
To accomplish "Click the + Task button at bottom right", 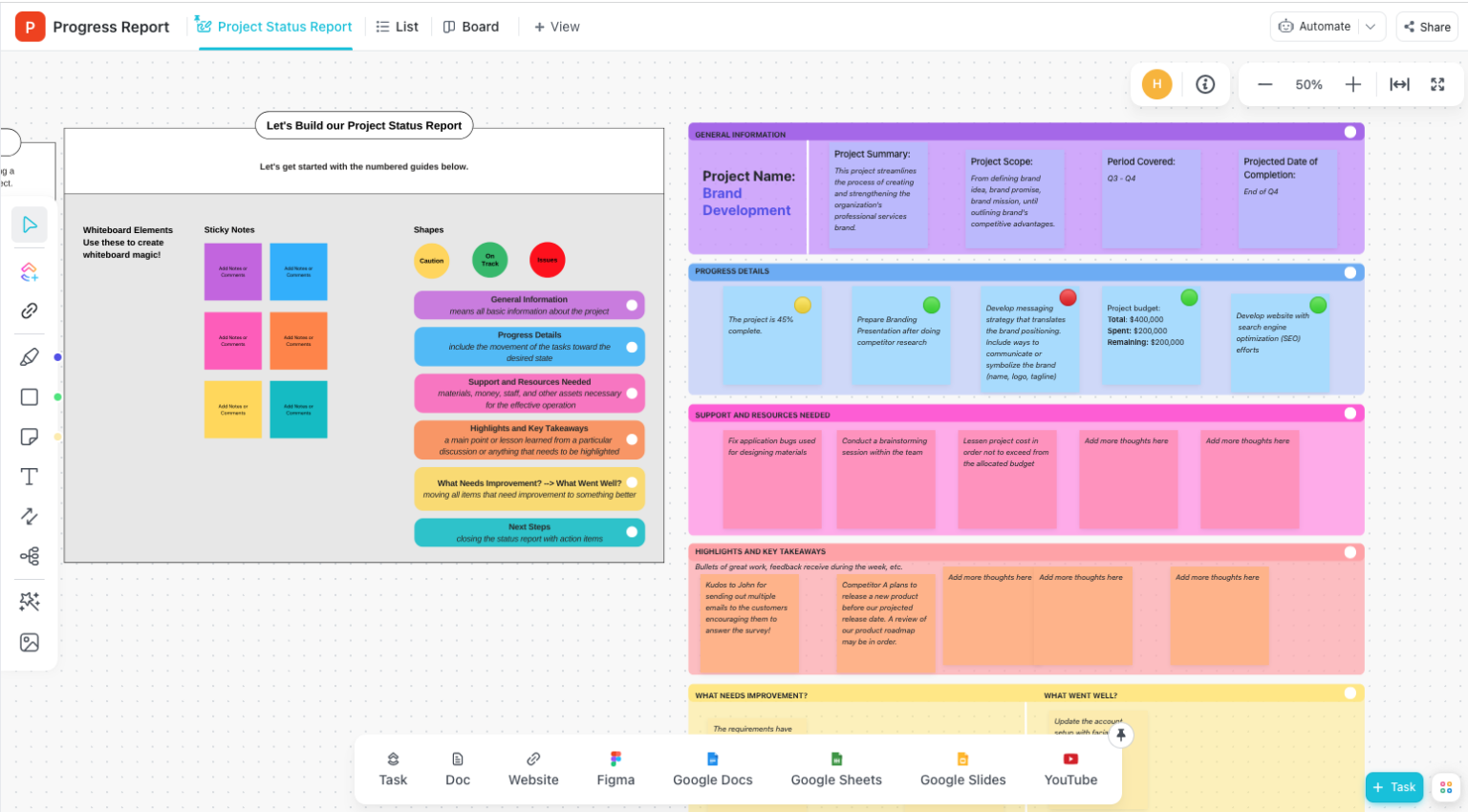I will pyautogui.click(x=1393, y=786).
